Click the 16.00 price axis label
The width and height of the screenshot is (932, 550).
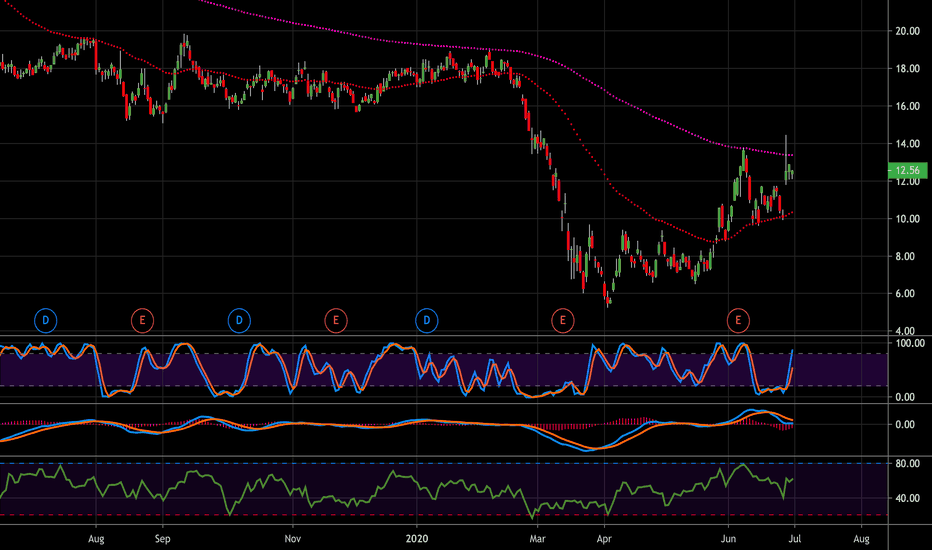tap(908, 106)
